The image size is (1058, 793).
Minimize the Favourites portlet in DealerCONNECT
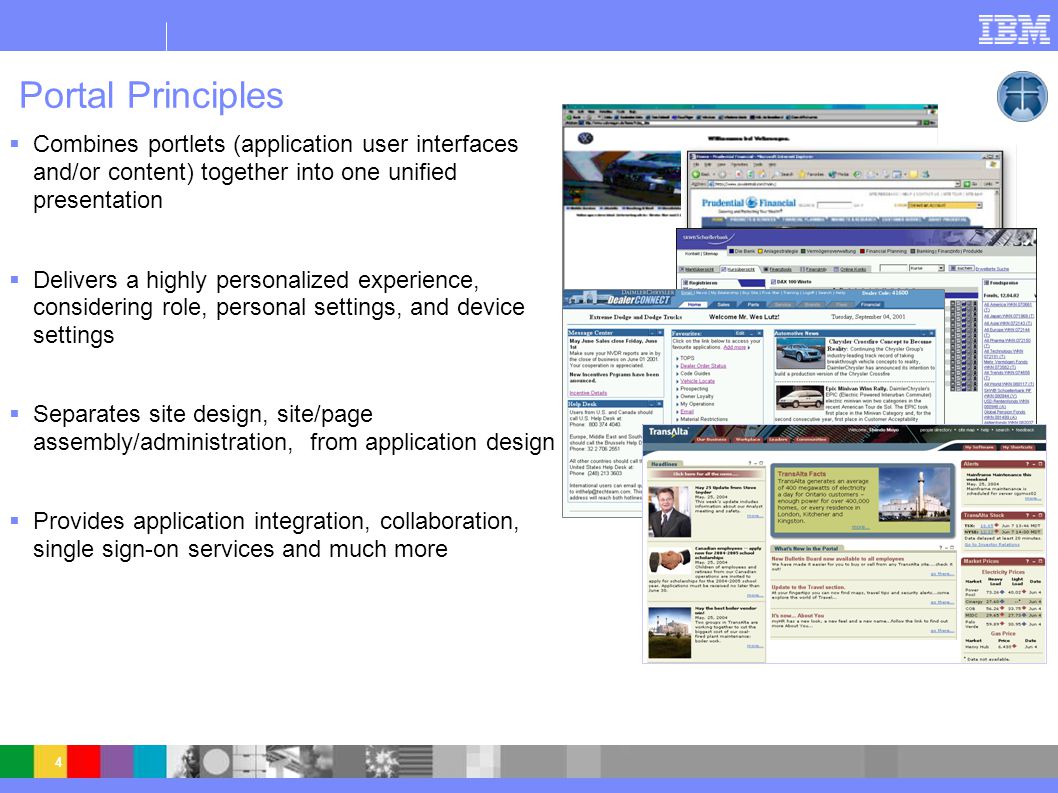[752, 333]
